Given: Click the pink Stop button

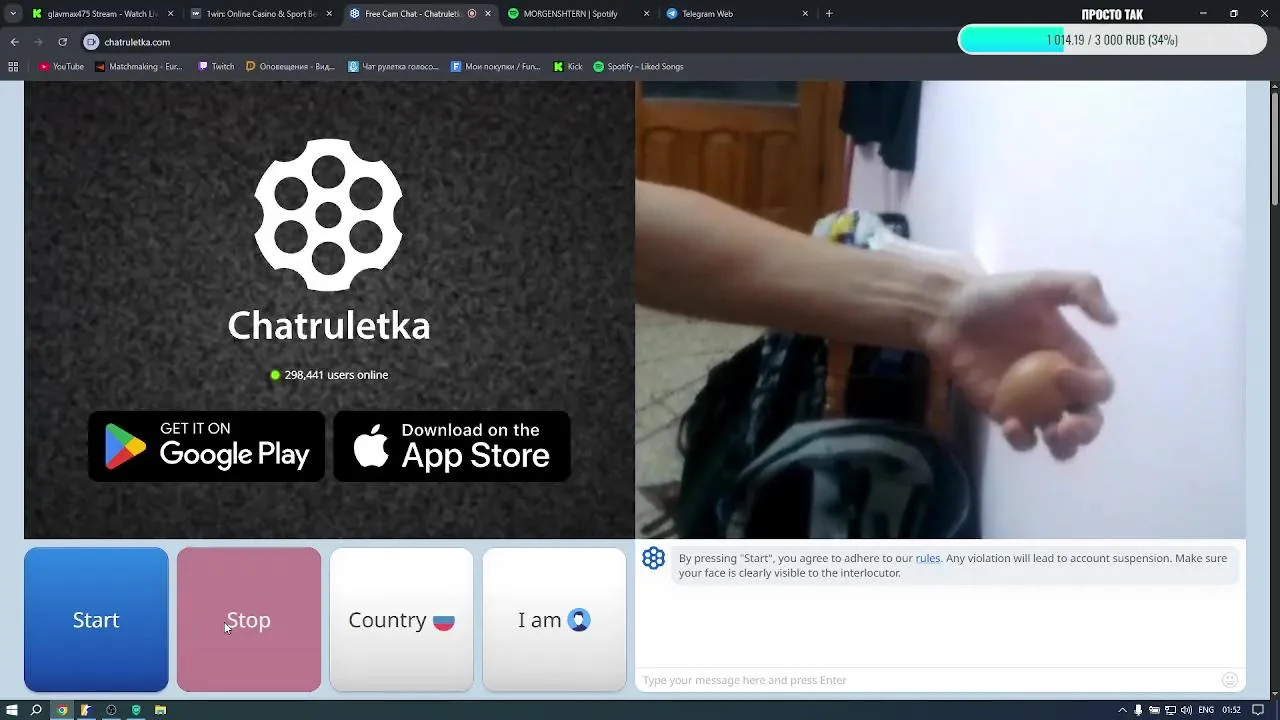Looking at the screenshot, I should pos(249,620).
